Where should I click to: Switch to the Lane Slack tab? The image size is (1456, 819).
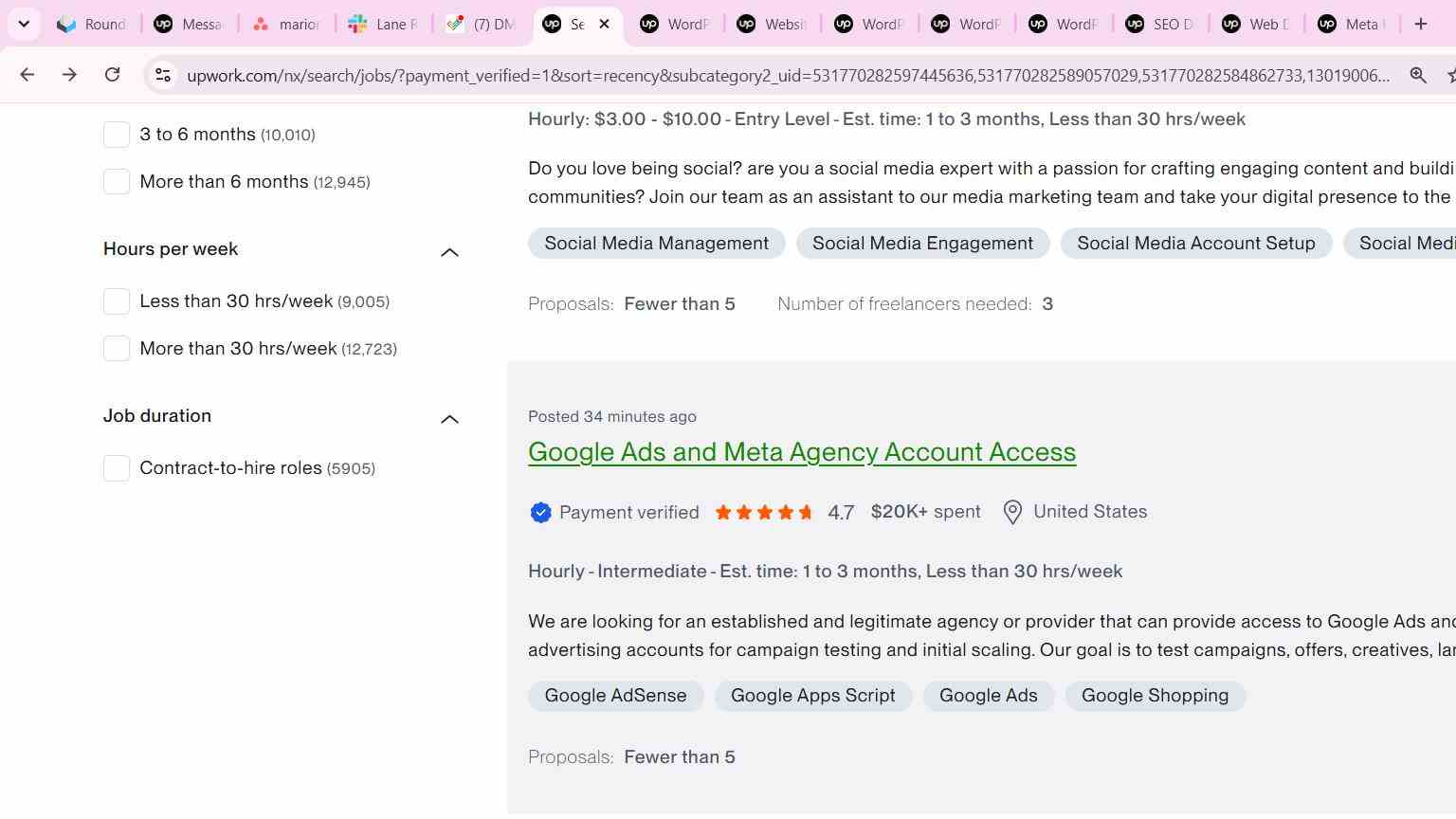tap(383, 24)
